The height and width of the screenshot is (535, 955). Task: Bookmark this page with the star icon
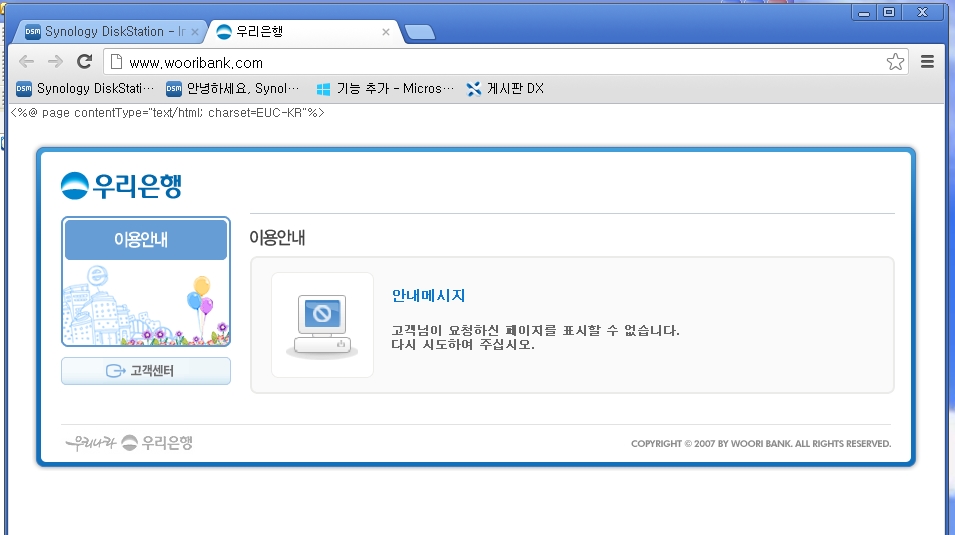point(895,62)
